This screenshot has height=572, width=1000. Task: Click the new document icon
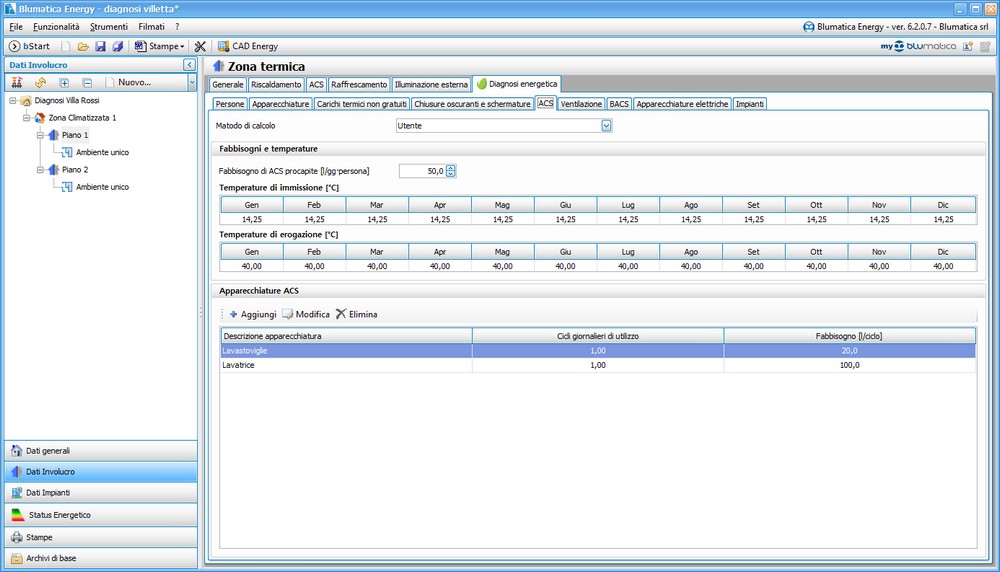(x=66, y=47)
